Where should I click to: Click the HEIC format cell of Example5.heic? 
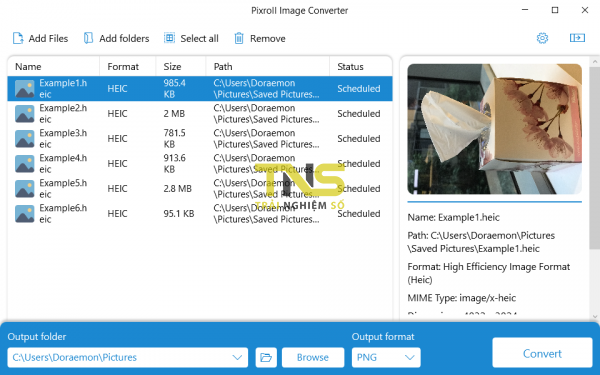[117, 189]
